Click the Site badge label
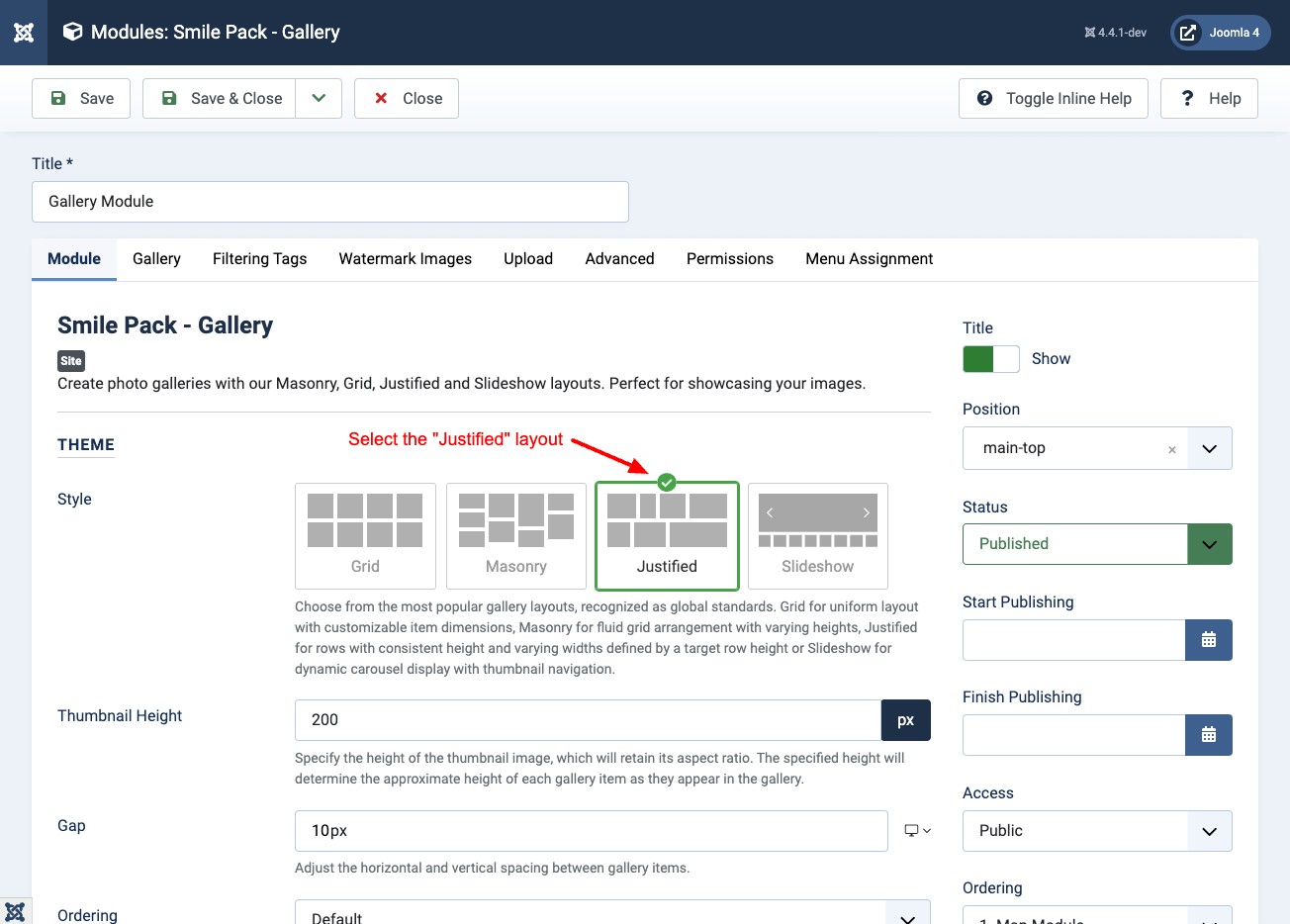This screenshot has width=1290, height=924. tap(71, 361)
